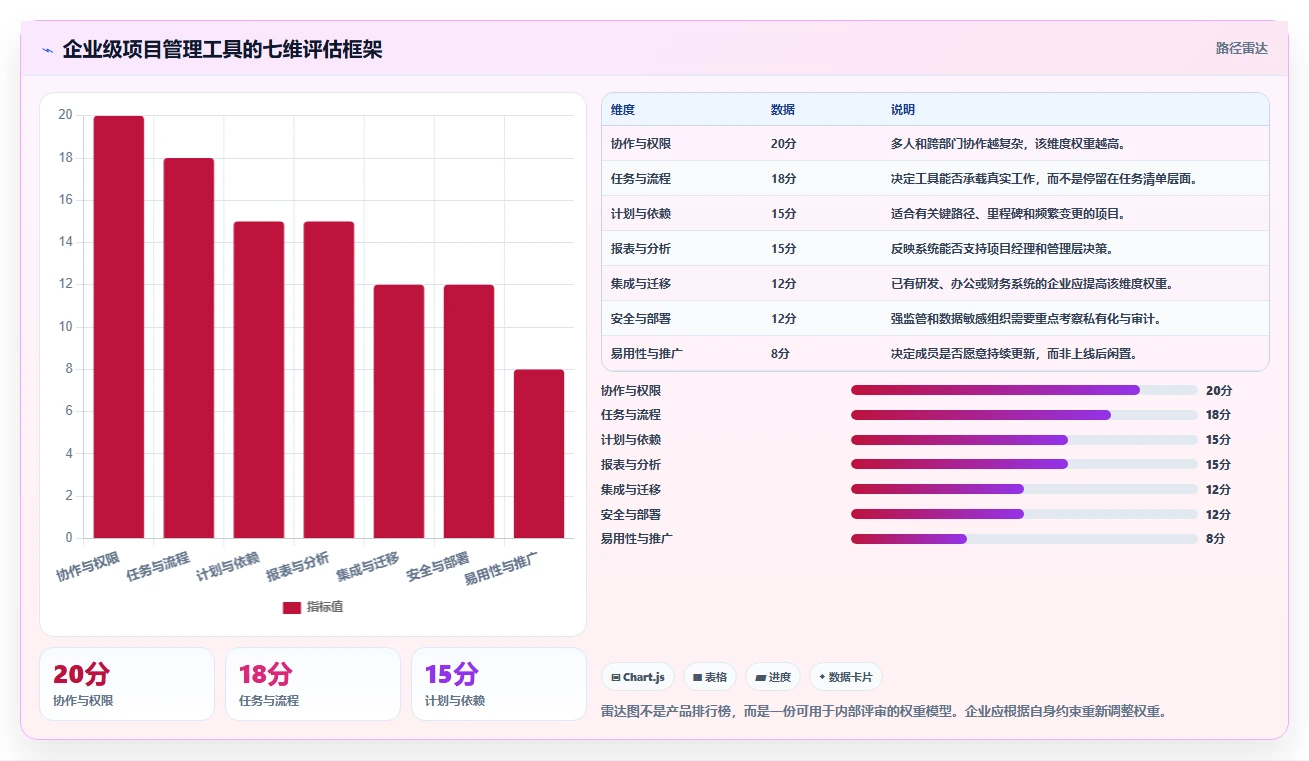Click the Chart.js chip

[638, 677]
